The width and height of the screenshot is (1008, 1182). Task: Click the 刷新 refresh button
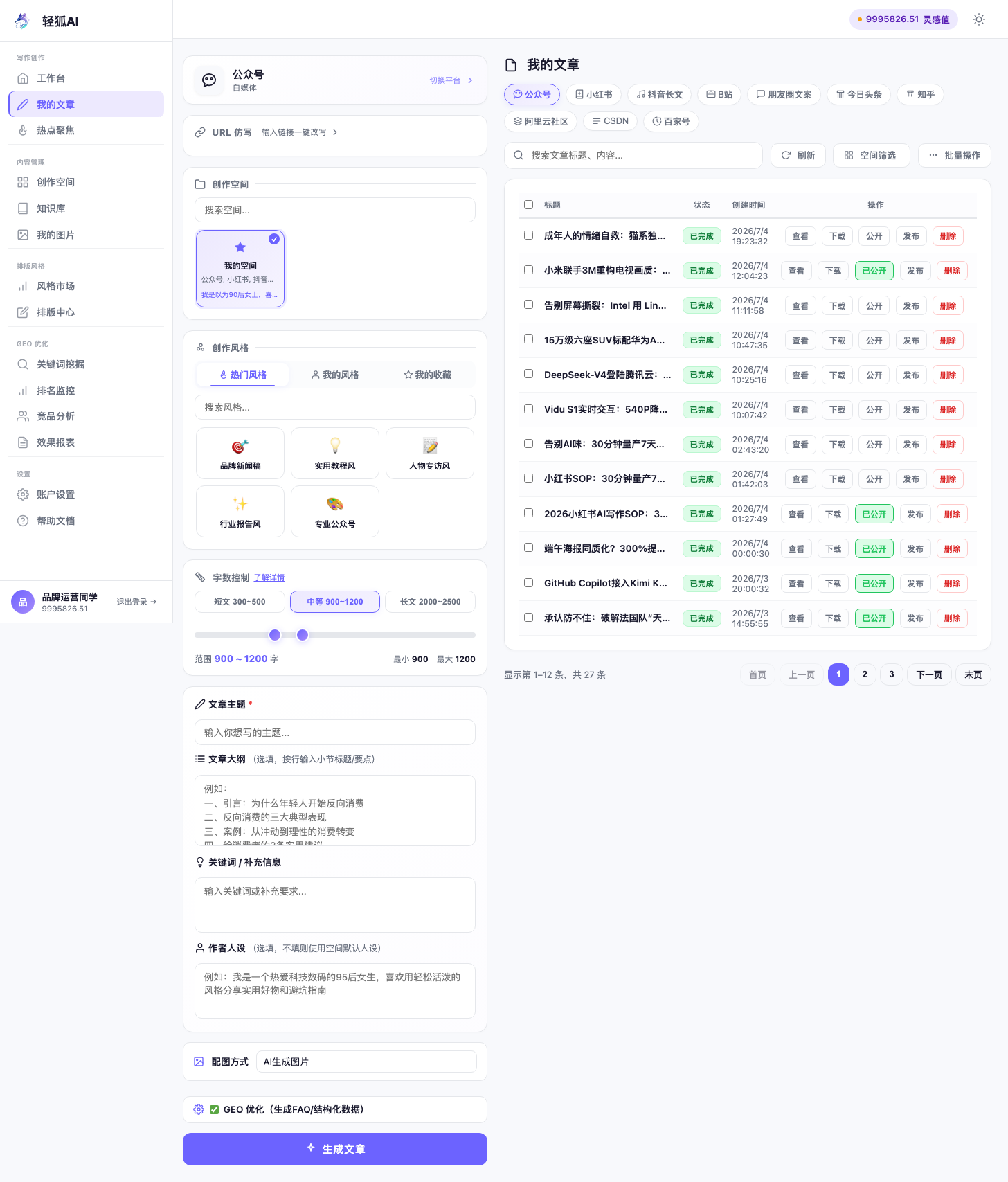(x=798, y=155)
